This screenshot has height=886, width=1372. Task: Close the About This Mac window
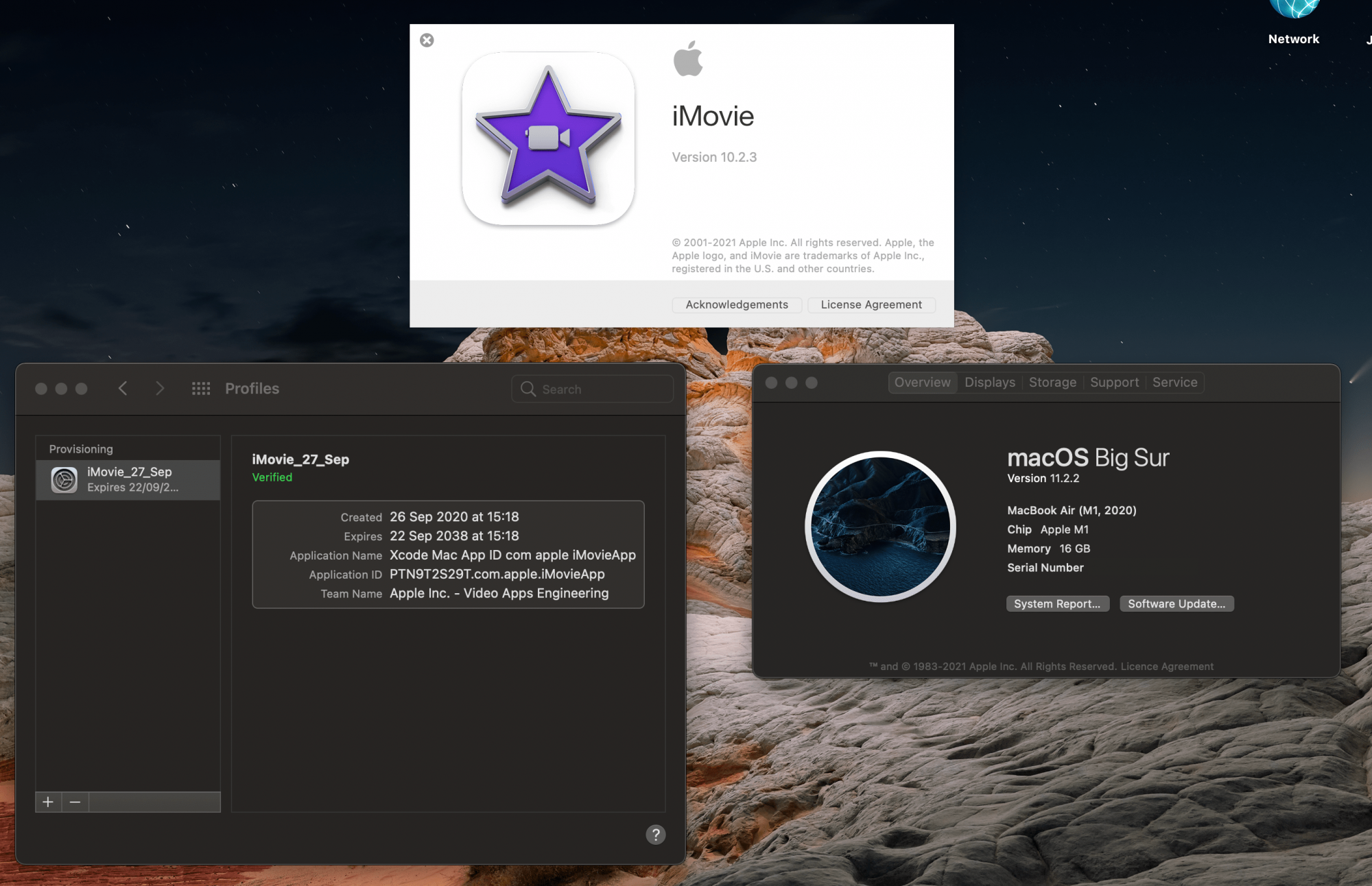[x=771, y=383]
